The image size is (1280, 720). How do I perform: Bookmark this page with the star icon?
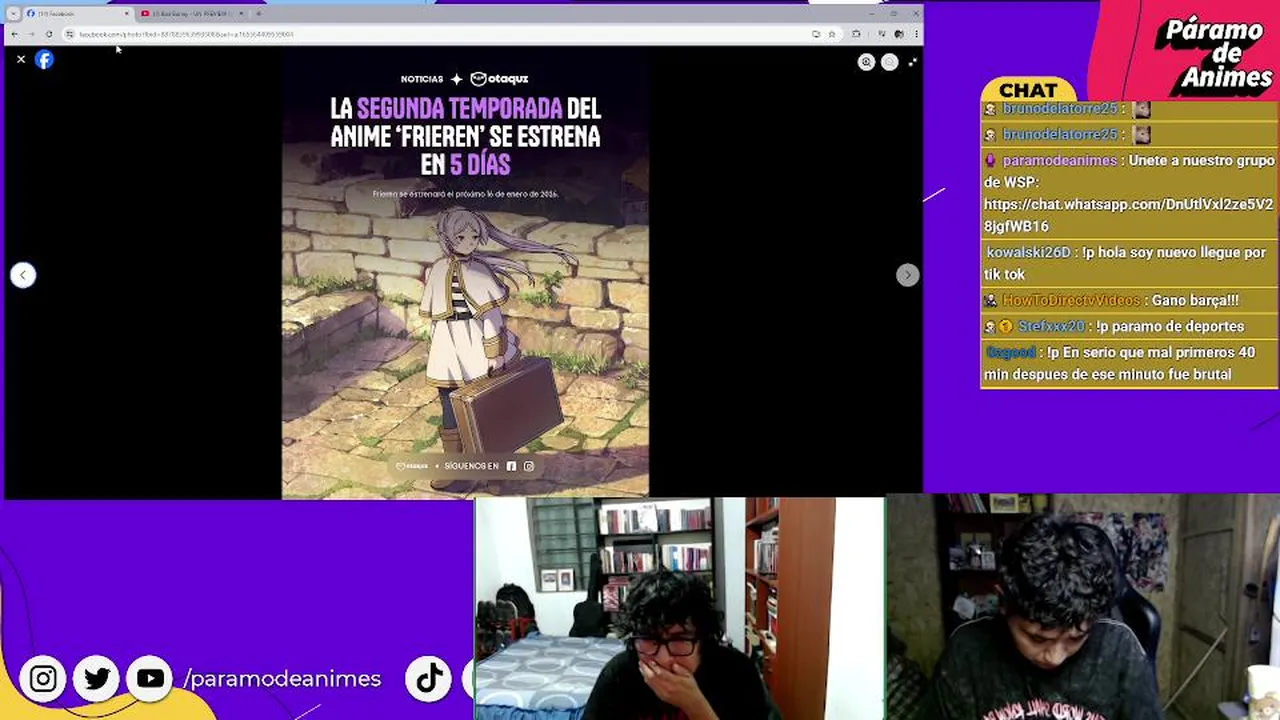coord(831,34)
